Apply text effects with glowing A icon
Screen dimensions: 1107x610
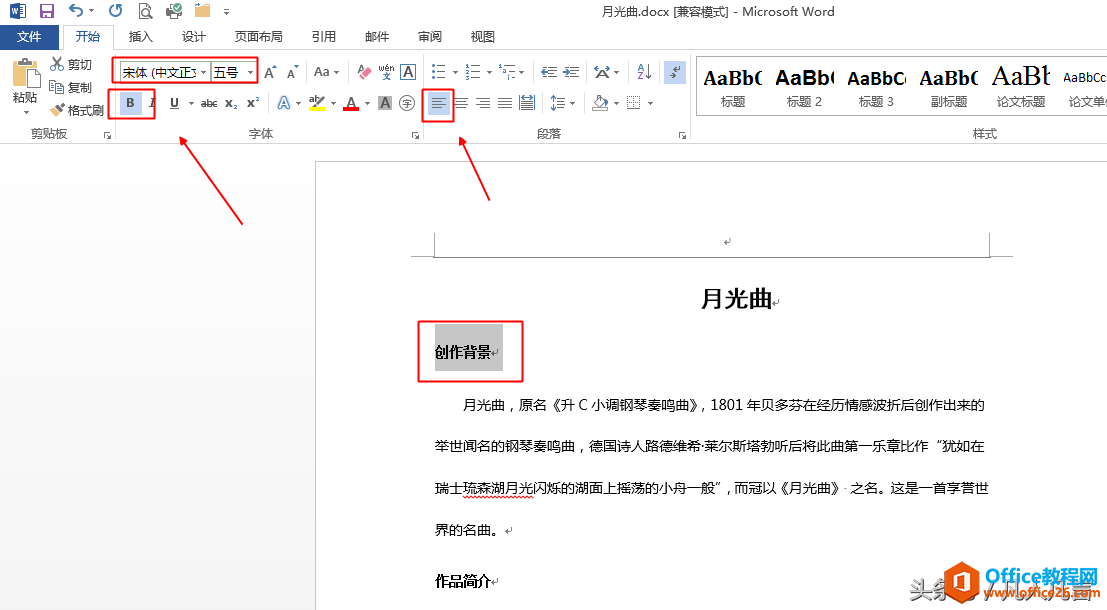tap(284, 103)
